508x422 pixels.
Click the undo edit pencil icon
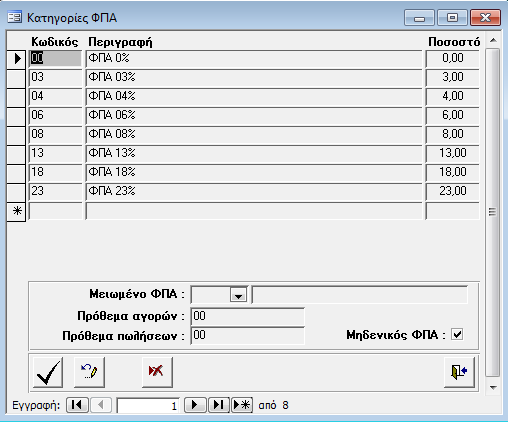(x=89, y=372)
